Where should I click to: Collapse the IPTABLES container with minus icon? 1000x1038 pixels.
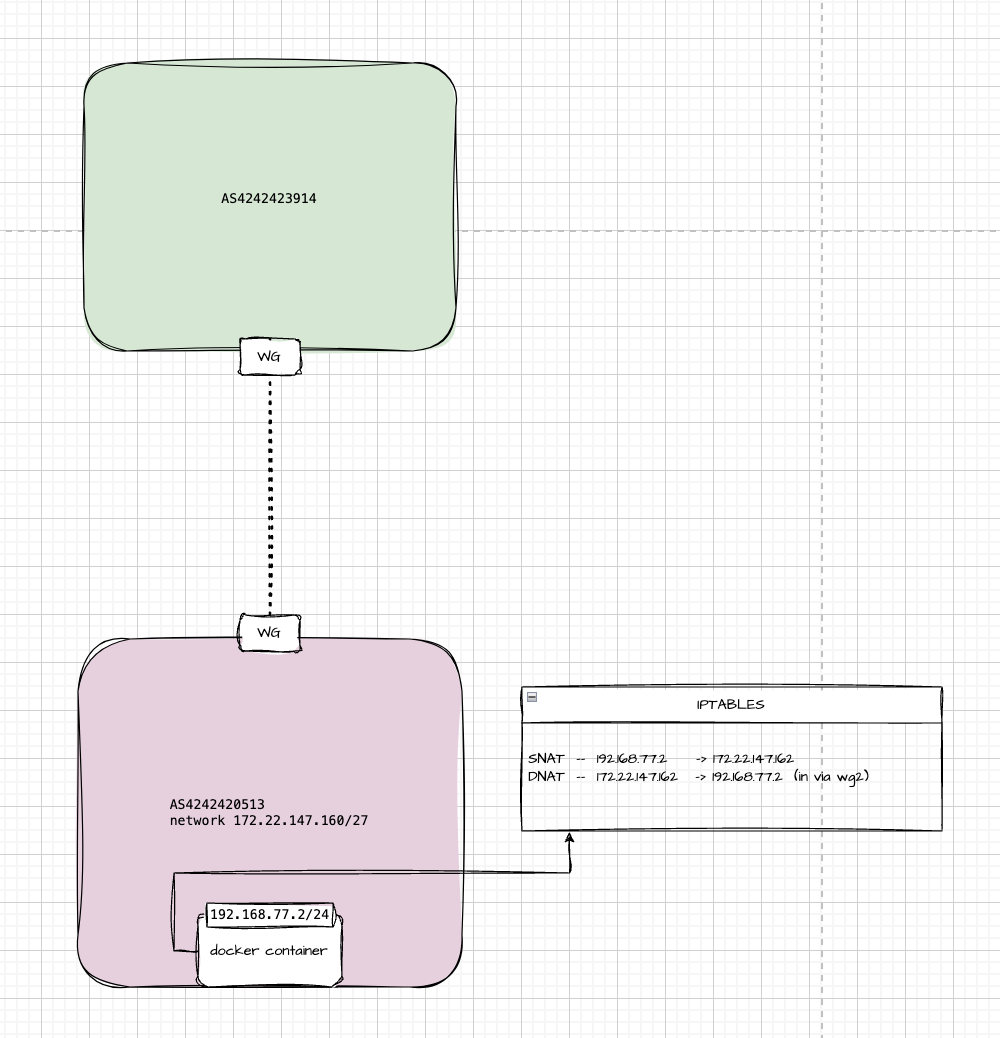532,697
